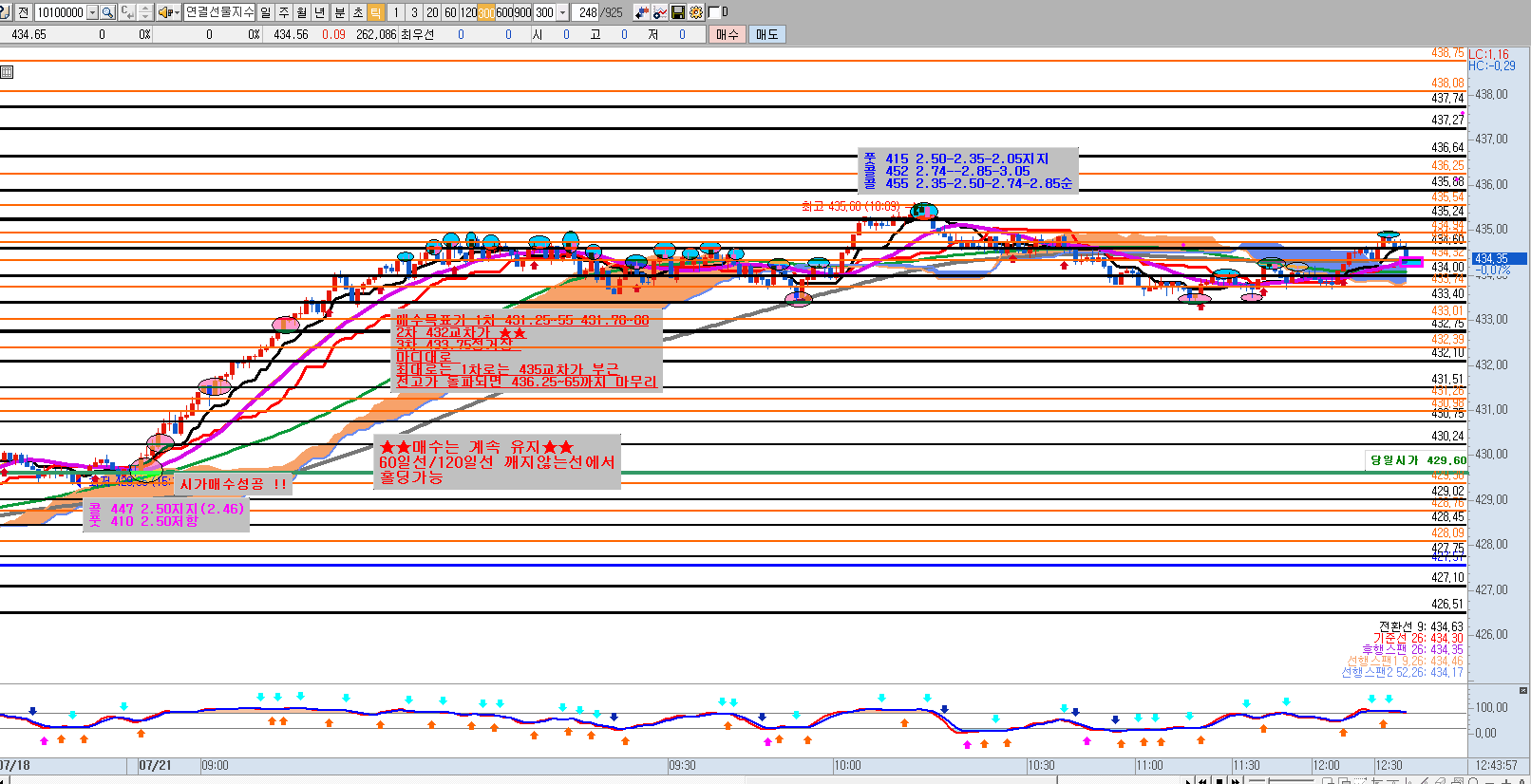Select the 분 (minute) period toggle
Viewport: 1531px width, 784px height.
tap(340, 12)
